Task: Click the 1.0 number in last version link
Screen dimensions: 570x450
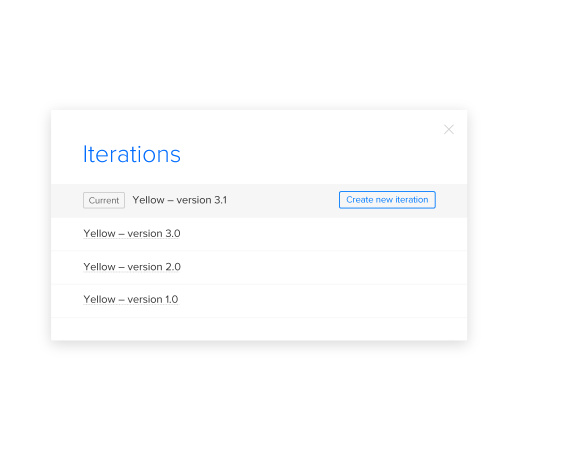Action: pos(171,300)
